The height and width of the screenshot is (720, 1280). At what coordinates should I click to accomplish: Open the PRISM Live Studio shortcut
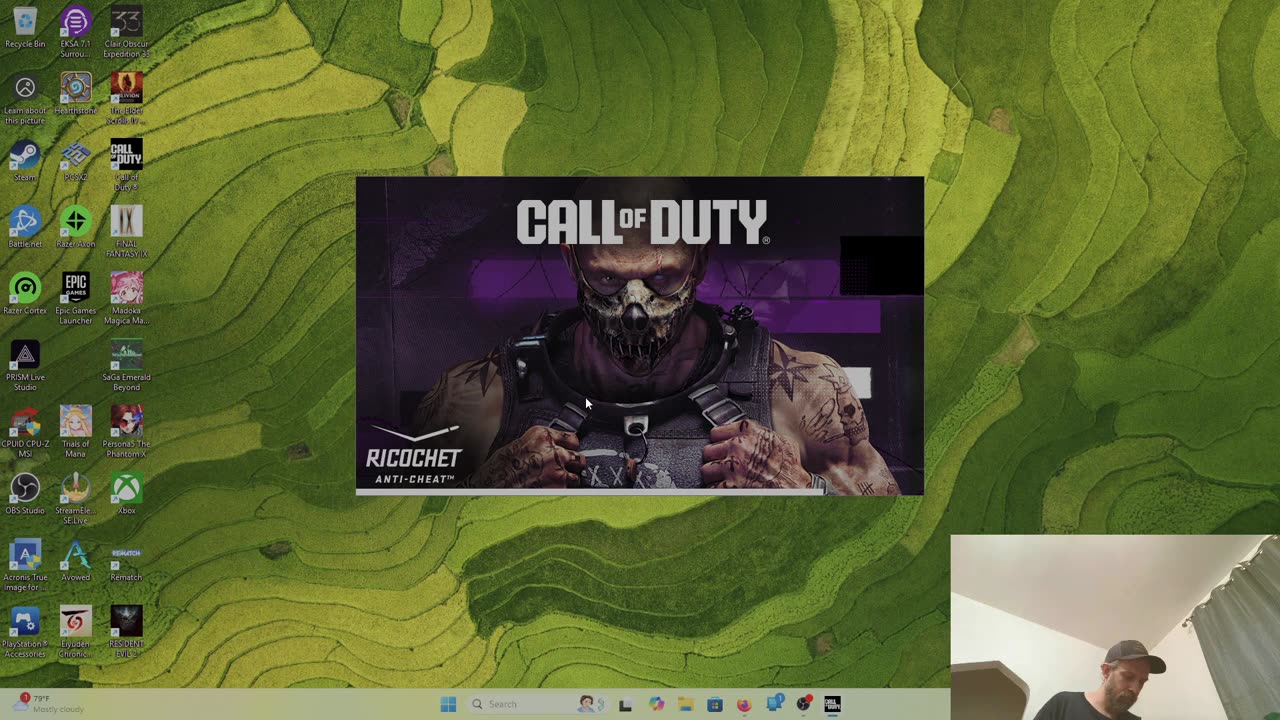coord(25,366)
